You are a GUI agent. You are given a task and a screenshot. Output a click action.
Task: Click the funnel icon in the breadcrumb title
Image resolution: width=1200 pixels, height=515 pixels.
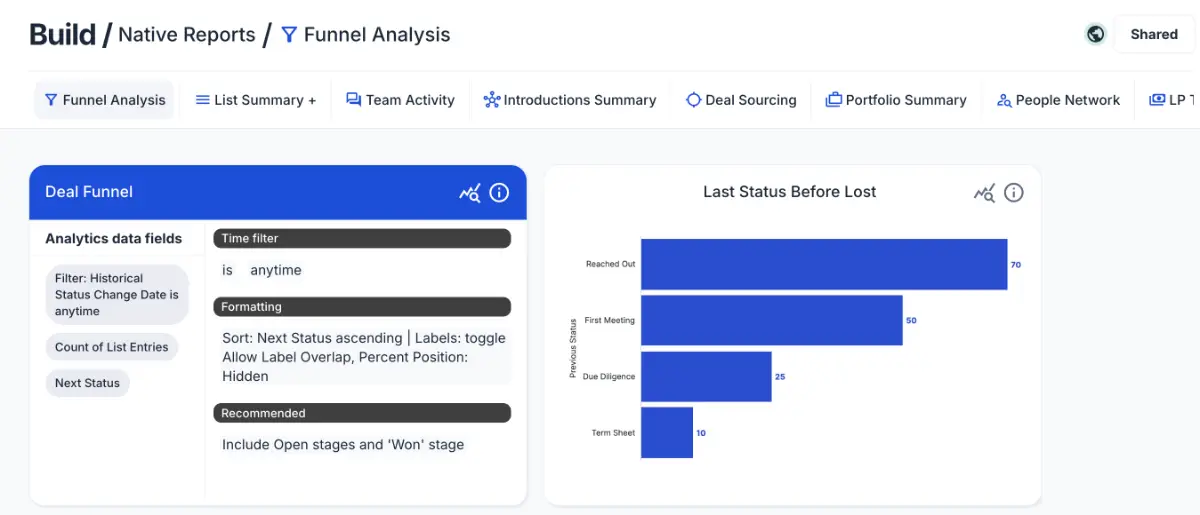tap(289, 35)
